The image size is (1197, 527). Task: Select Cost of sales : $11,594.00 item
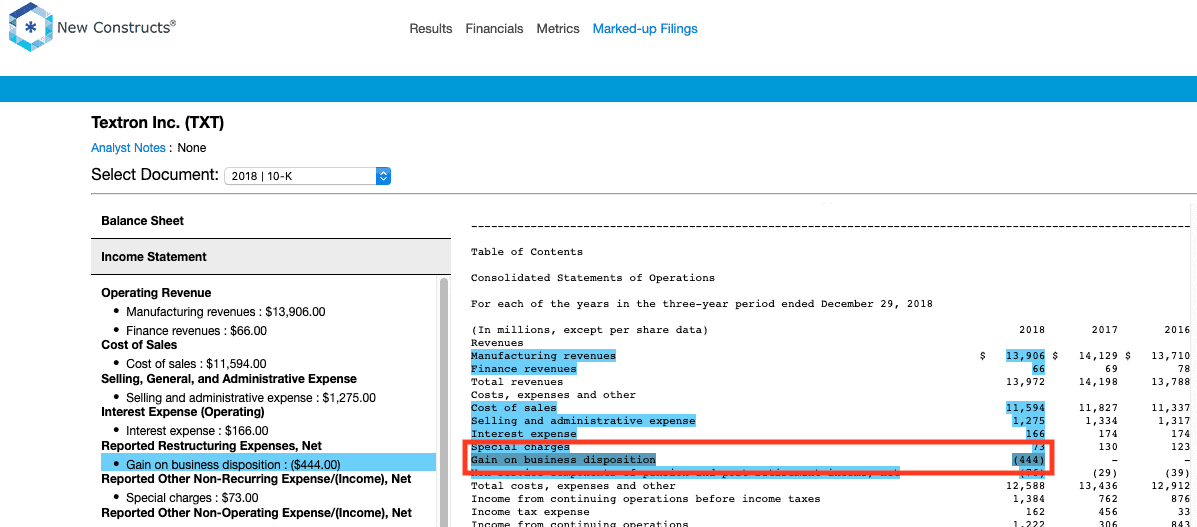pyautogui.click(x=196, y=364)
